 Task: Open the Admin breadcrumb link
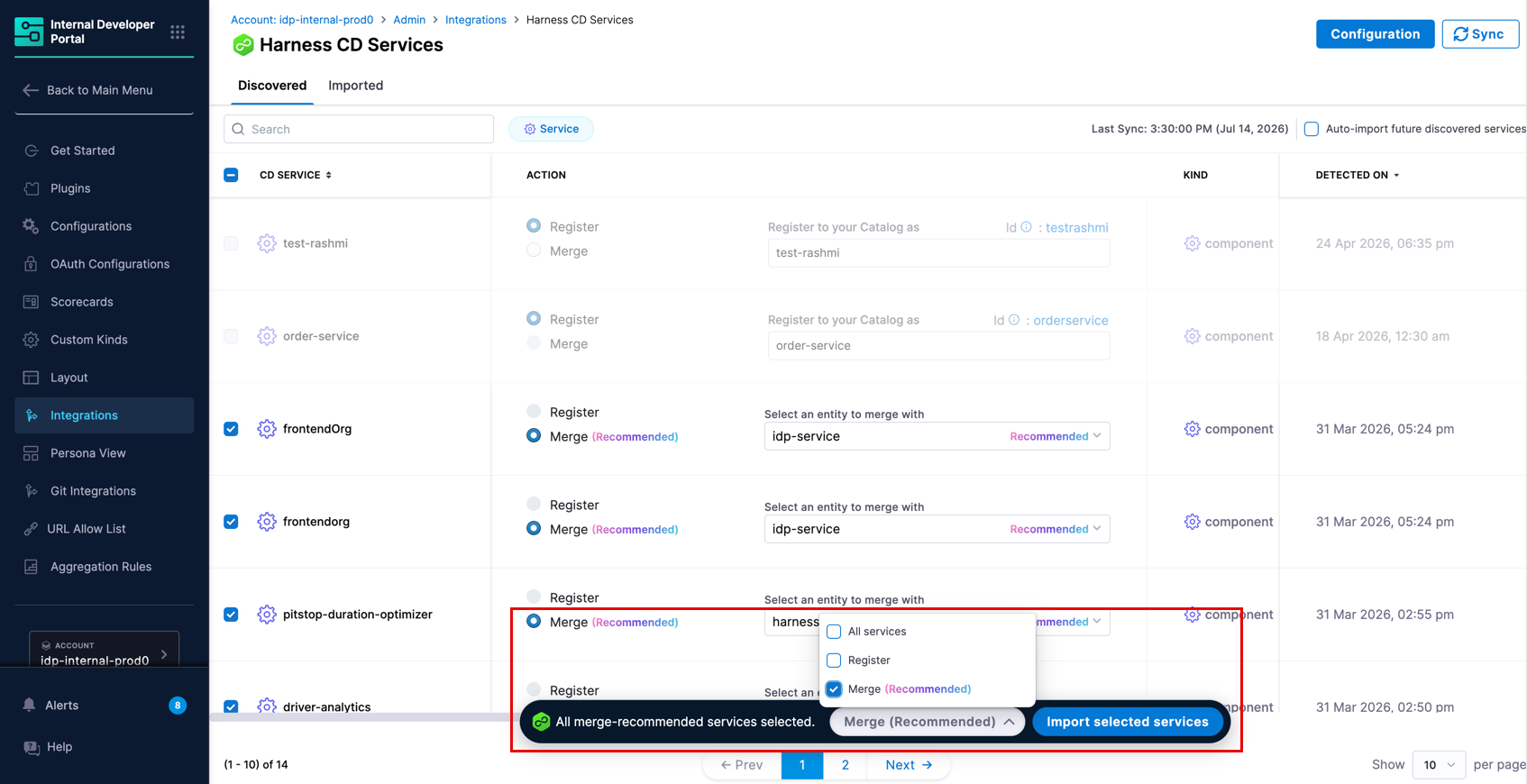[409, 20]
